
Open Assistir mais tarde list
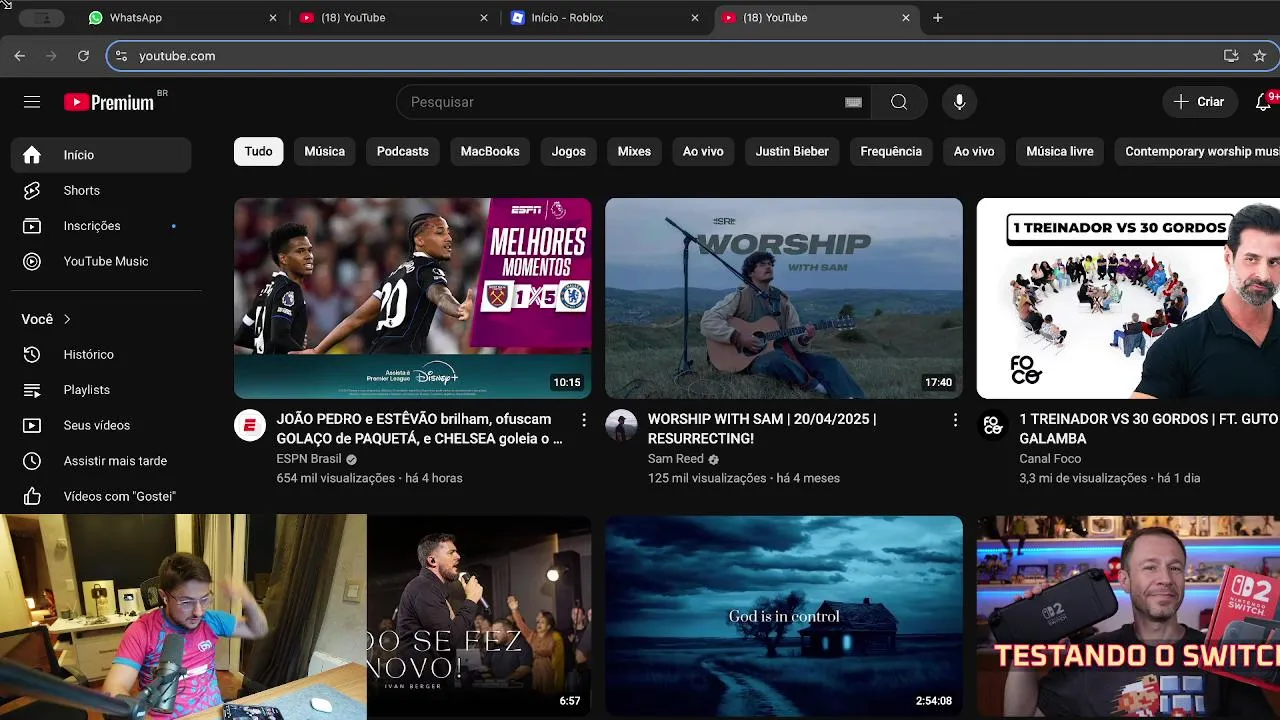pyautogui.click(x=101, y=461)
